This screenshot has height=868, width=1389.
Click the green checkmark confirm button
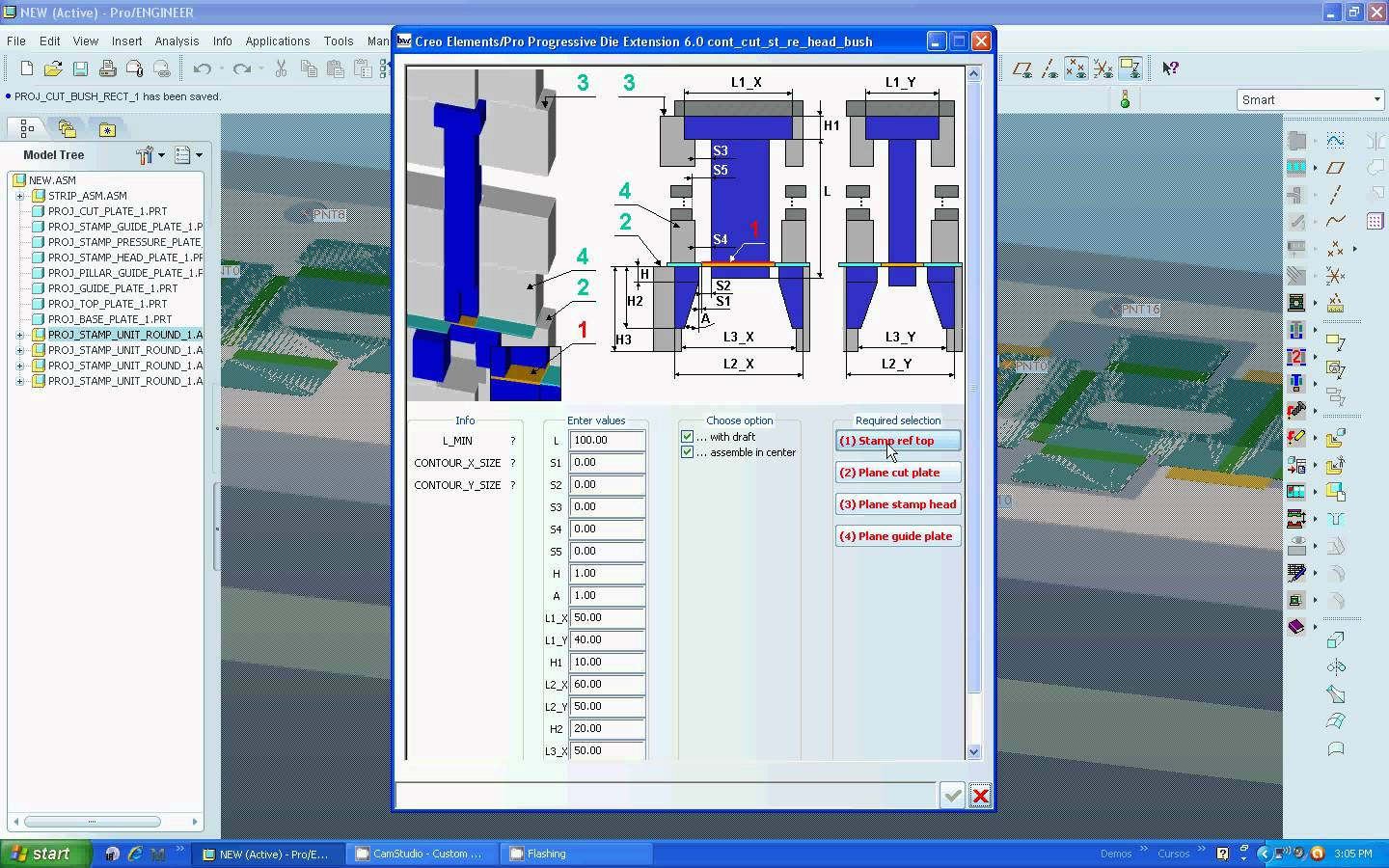[x=953, y=795]
